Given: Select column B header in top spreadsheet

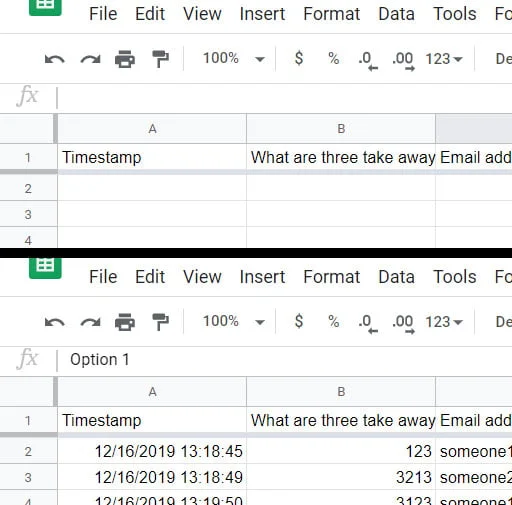Looking at the screenshot, I should pyautogui.click(x=341, y=129).
